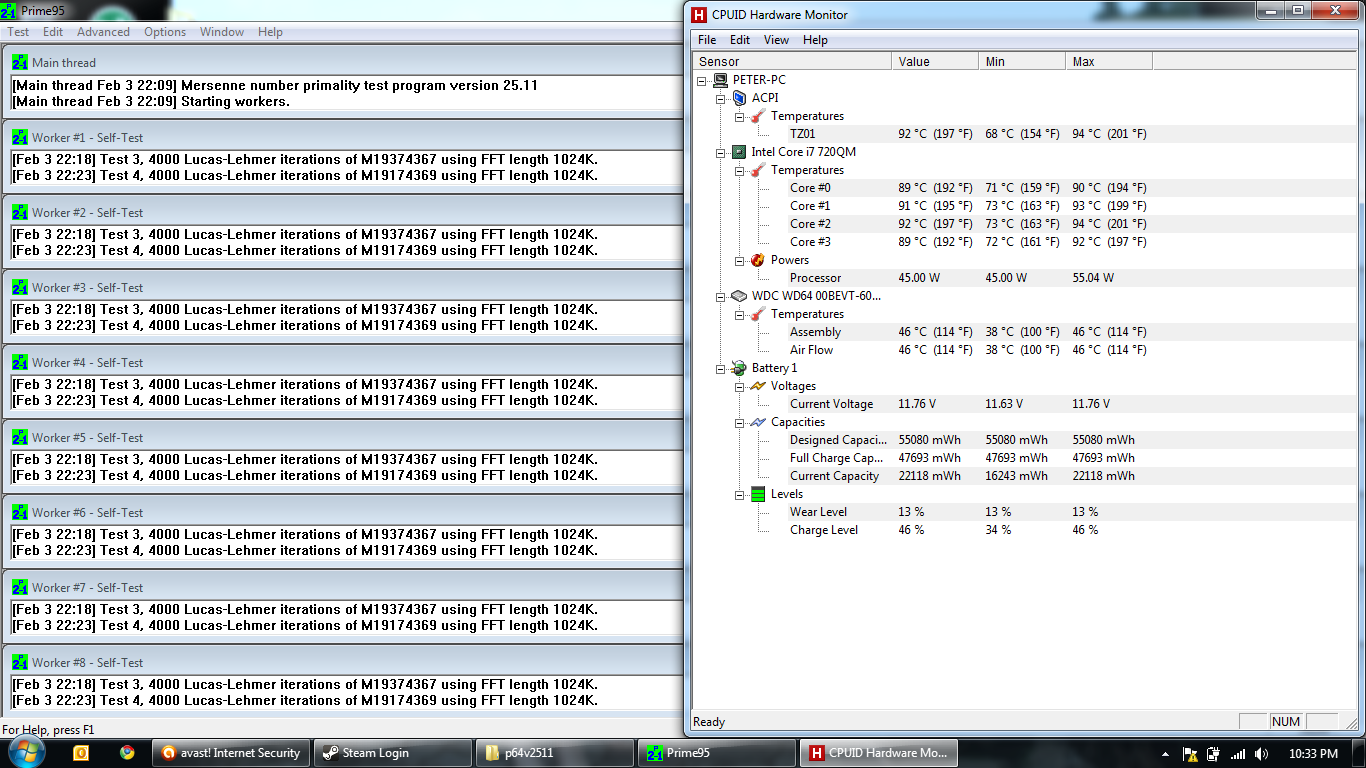
Task: Collapse the Intel Core i7 720QM node
Action: click(x=721, y=153)
